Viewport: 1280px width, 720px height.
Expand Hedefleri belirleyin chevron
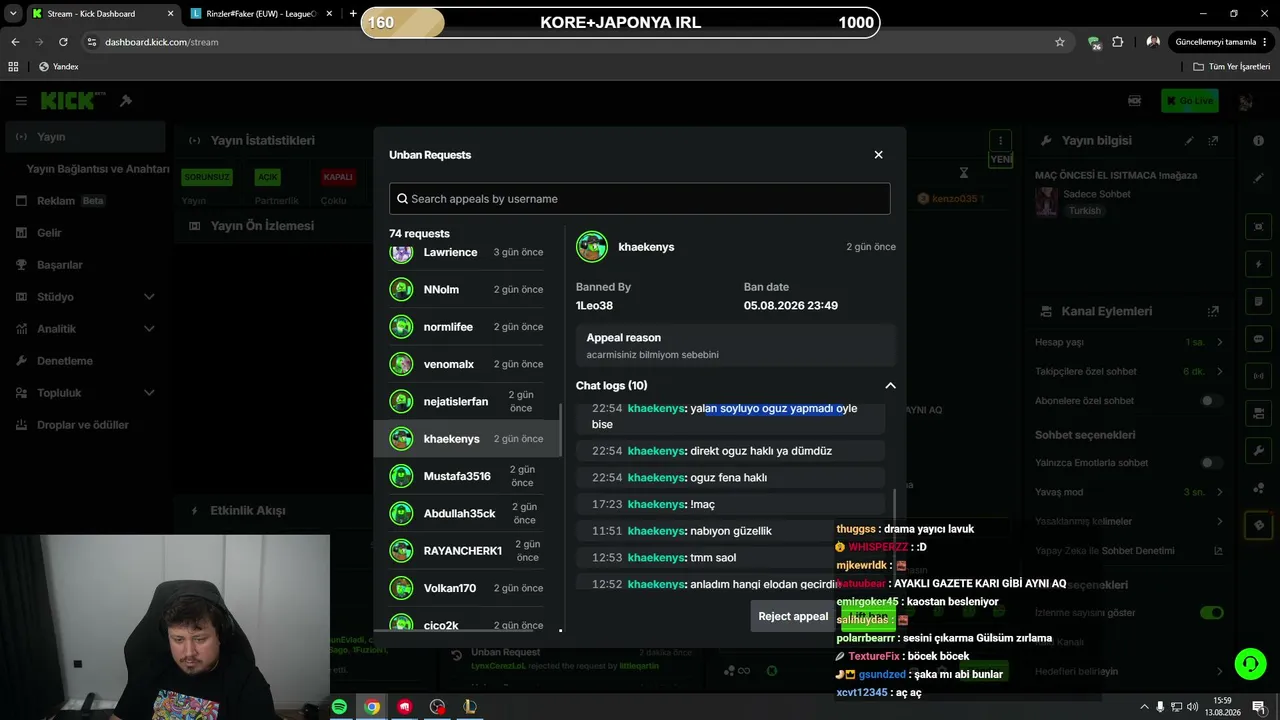click(1219, 671)
